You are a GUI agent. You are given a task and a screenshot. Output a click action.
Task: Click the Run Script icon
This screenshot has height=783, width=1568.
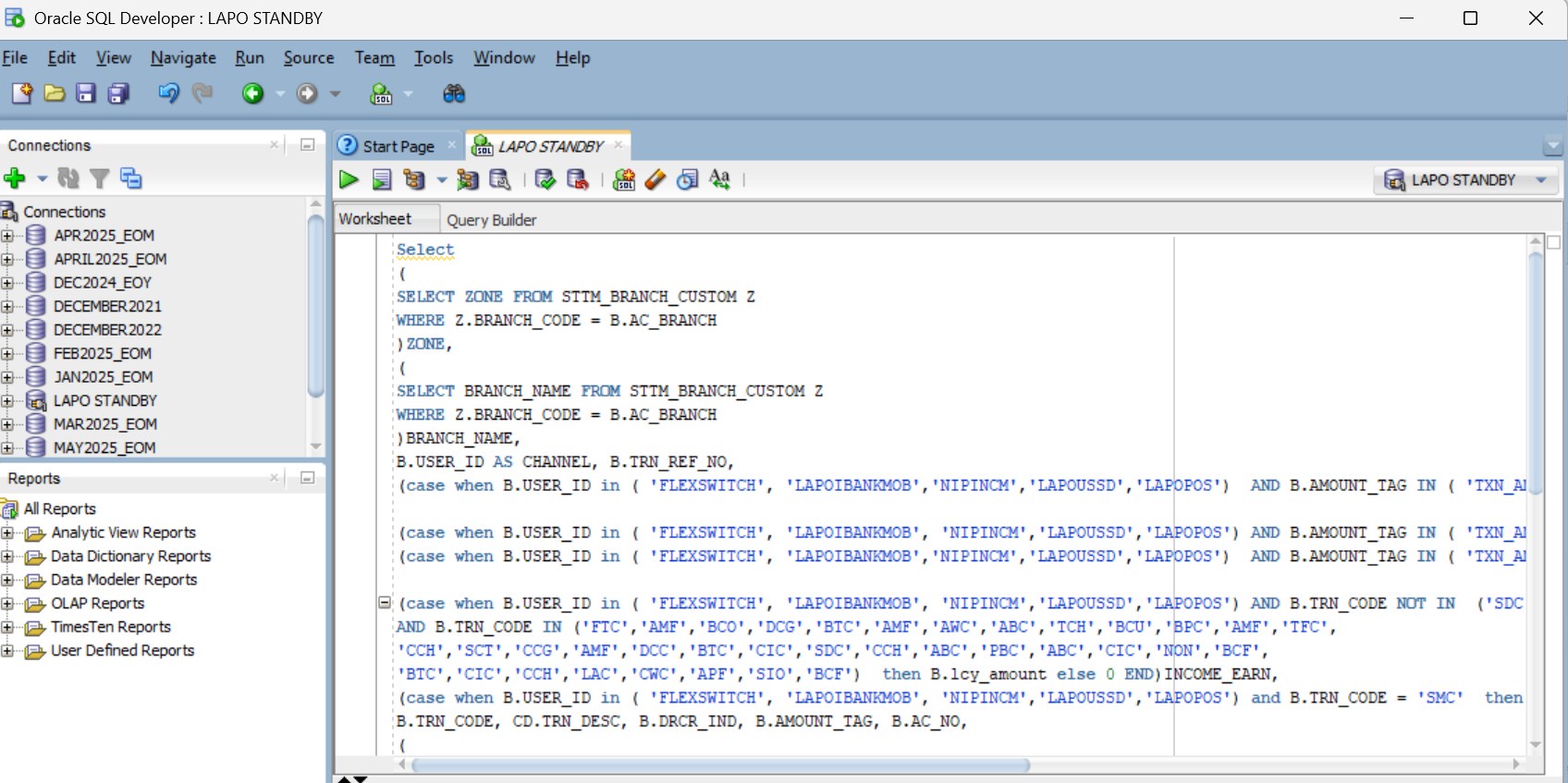(x=382, y=180)
